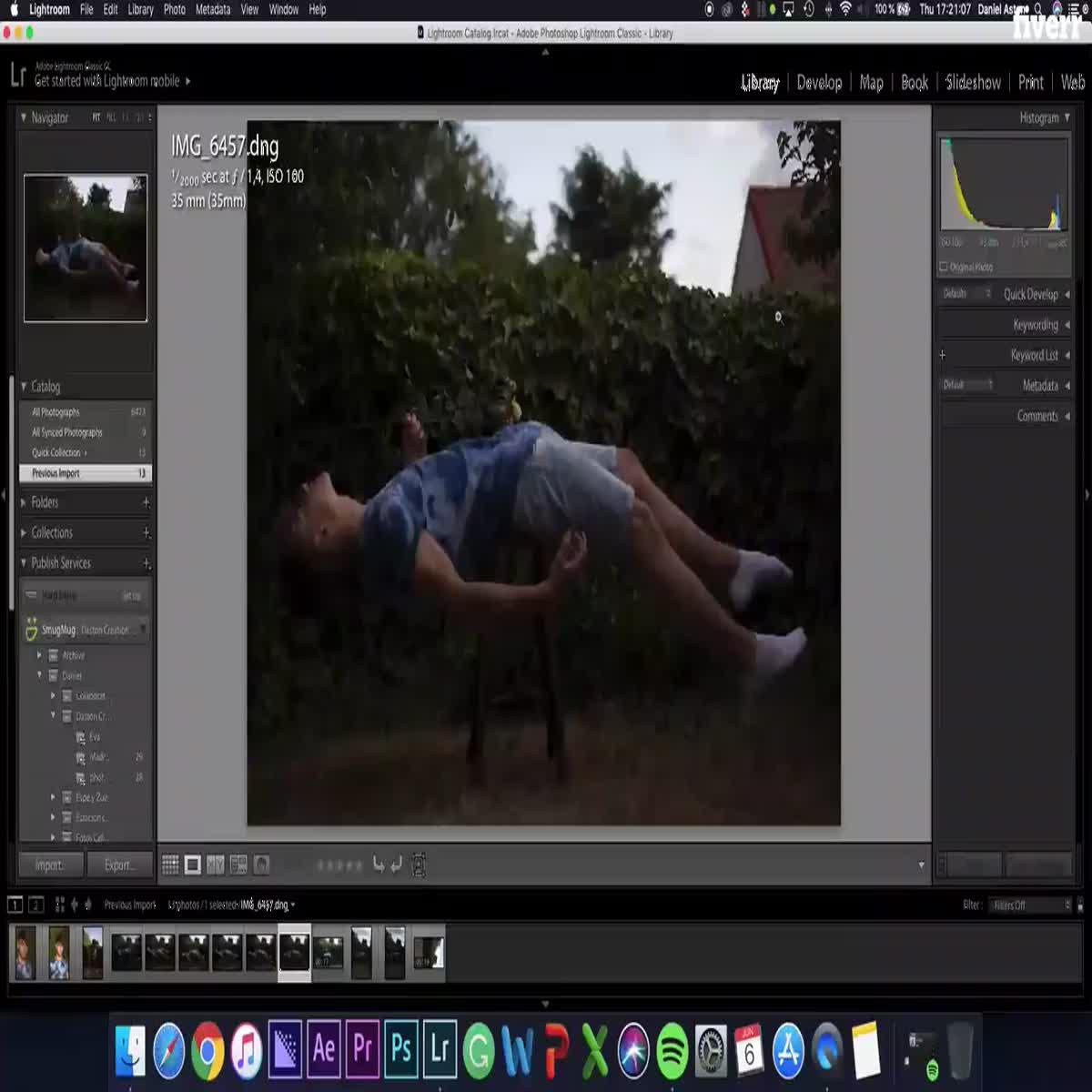1092x1092 pixels.
Task: Expand the Folders panel
Action: pyautogui.click(x=23, y=501)
